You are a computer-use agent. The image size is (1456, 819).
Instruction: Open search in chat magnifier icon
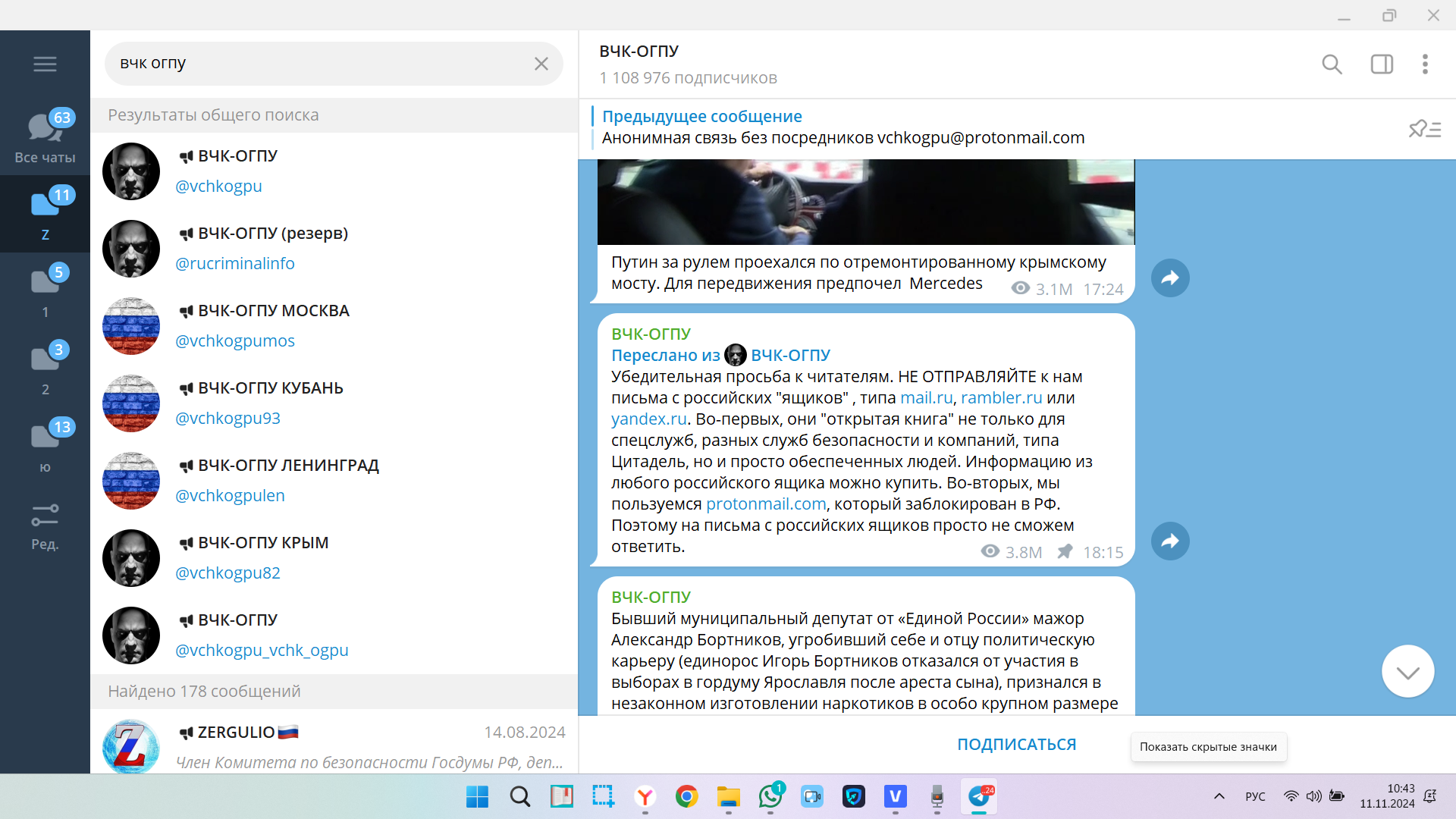click(1332, 64)
